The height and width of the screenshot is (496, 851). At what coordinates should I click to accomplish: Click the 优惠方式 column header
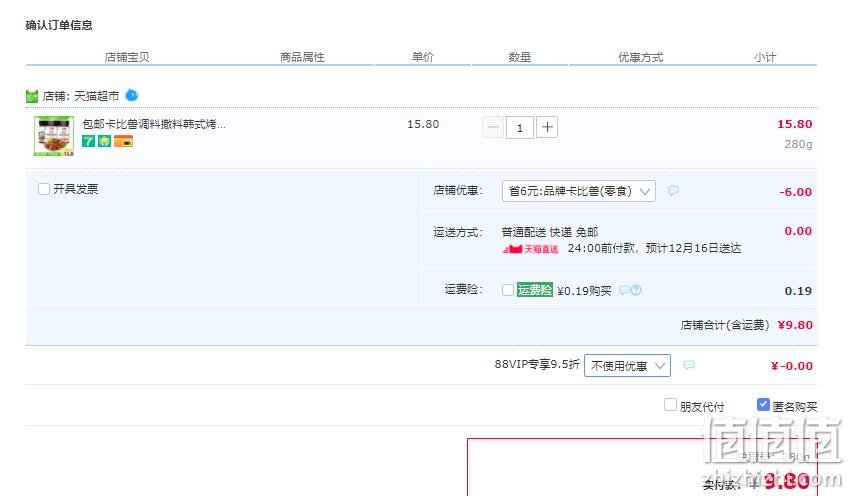pos(640,57)
